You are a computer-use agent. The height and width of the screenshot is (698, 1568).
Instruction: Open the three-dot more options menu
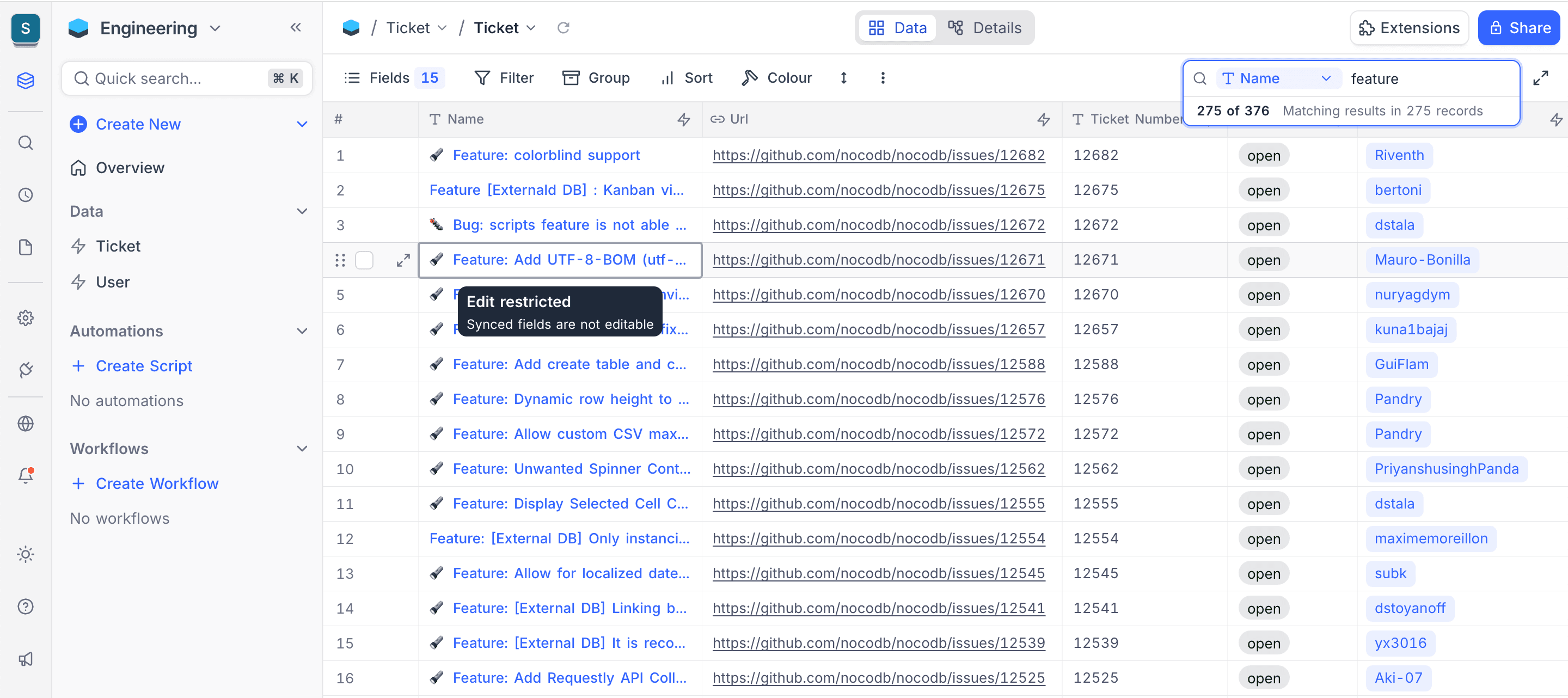tap(883, 78)
